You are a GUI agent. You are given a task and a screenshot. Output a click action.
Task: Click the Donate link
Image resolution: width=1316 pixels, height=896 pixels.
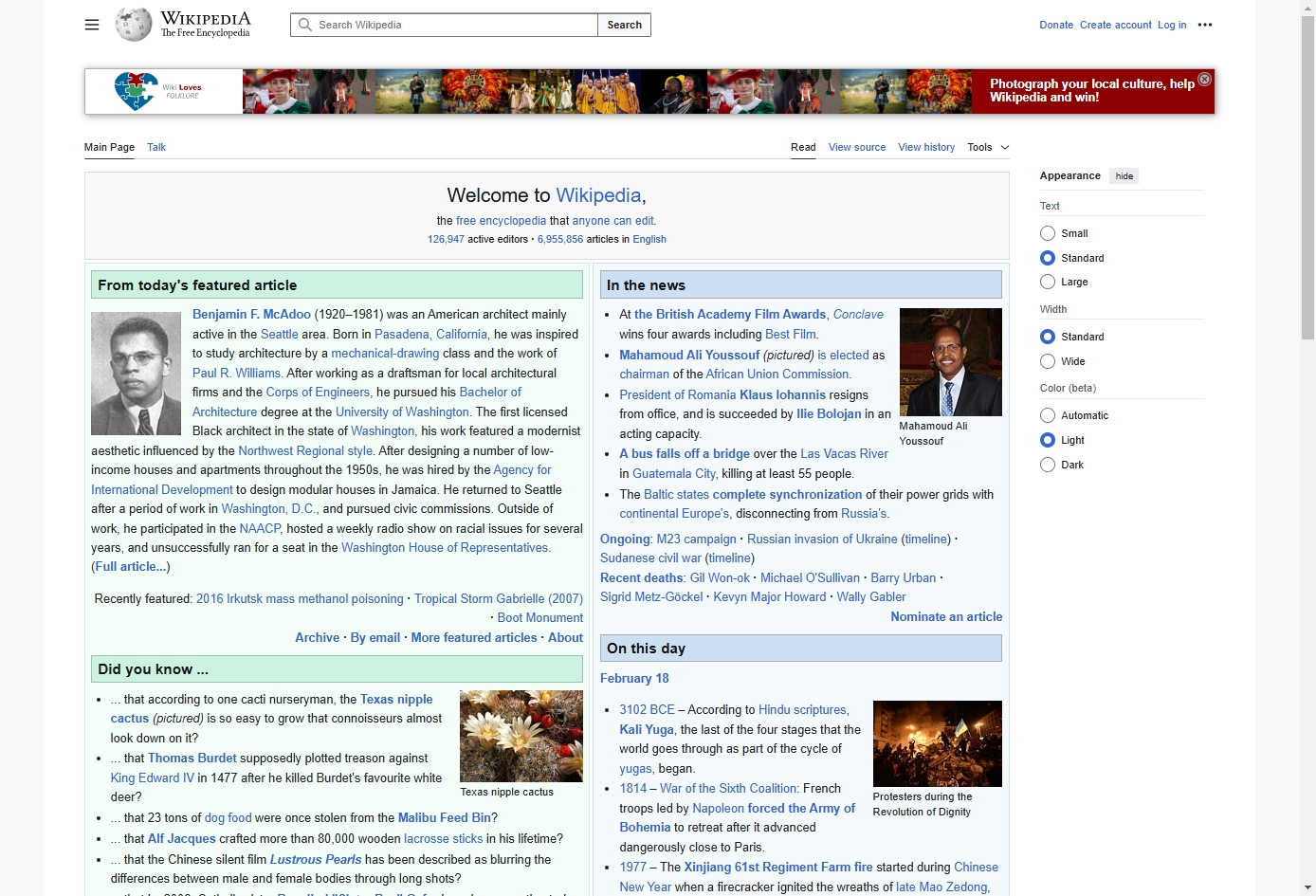[x=1056, y=25]
